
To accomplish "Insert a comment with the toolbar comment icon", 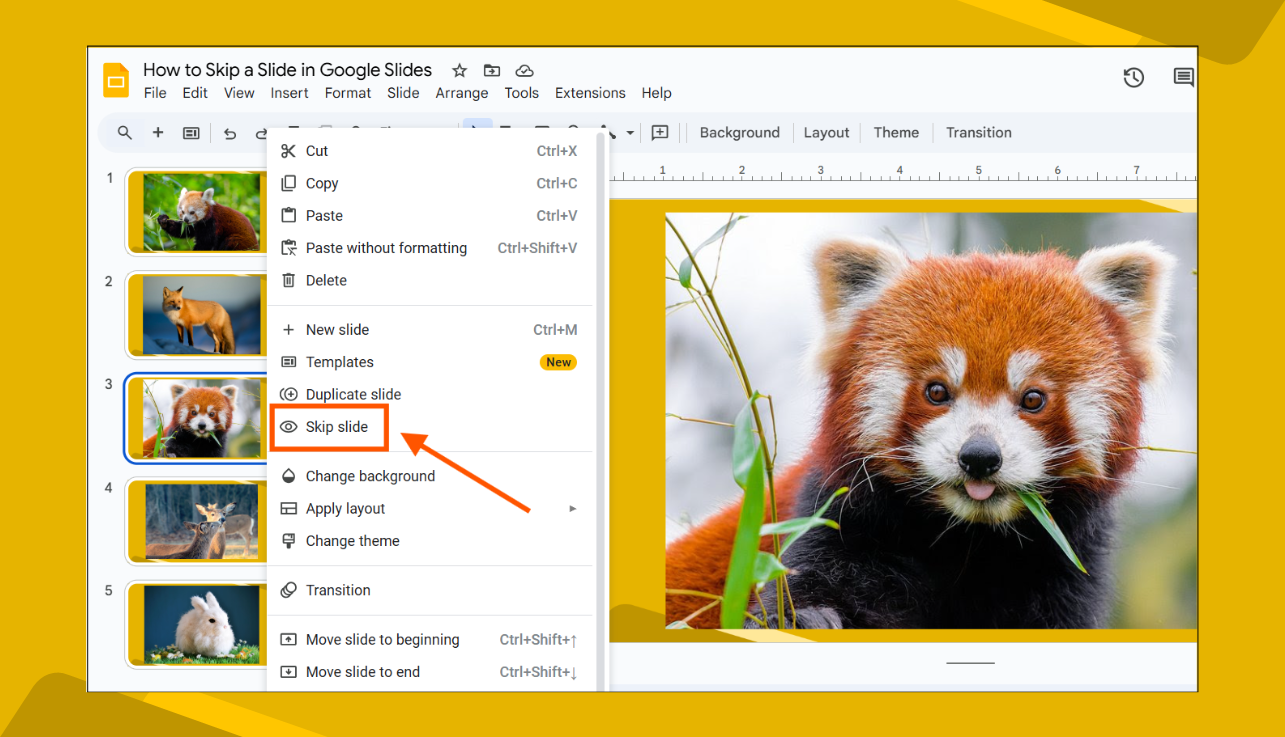I will pos(660,132).
